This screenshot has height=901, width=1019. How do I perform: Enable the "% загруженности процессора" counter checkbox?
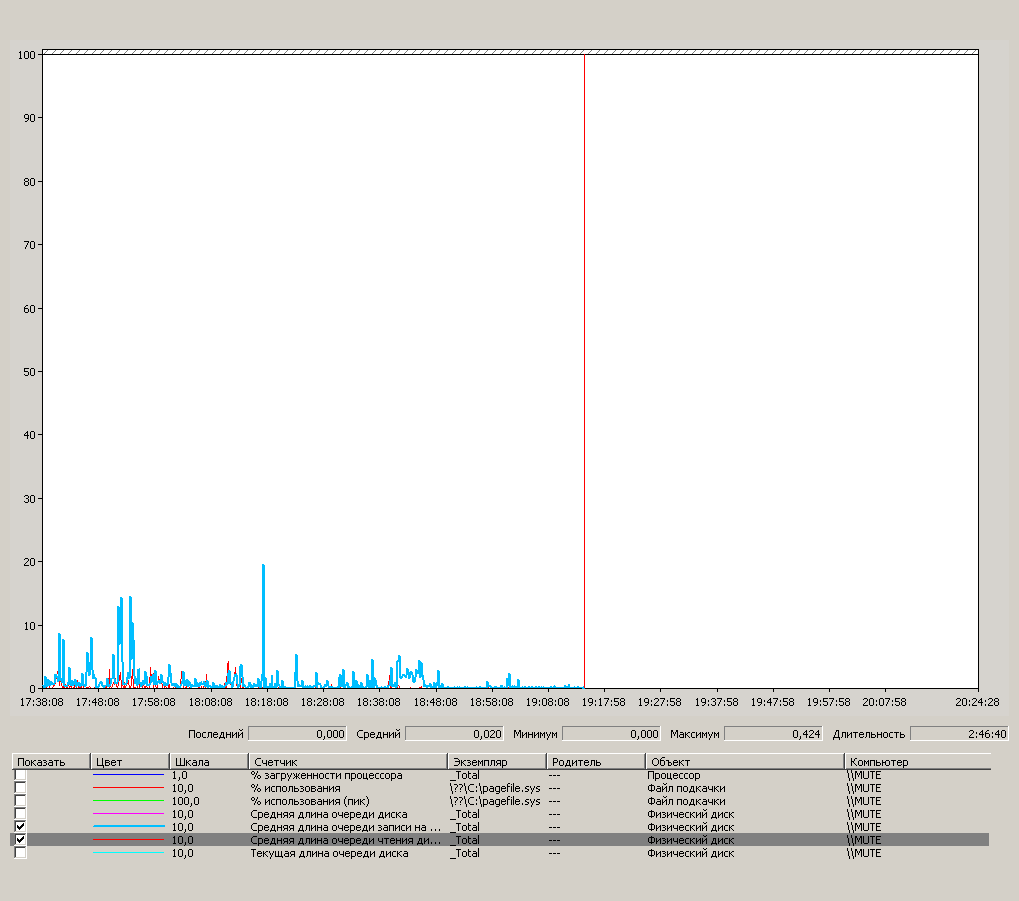click(x=20, y=775)
